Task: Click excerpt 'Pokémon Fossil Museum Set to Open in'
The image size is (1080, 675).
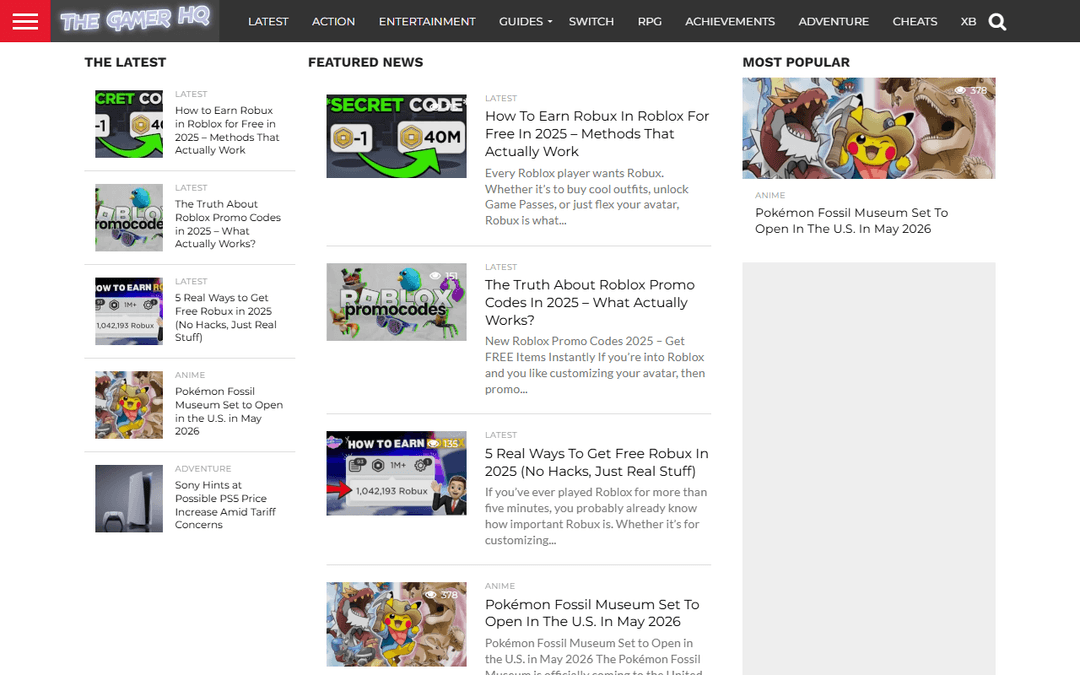Action: (593, 658)
